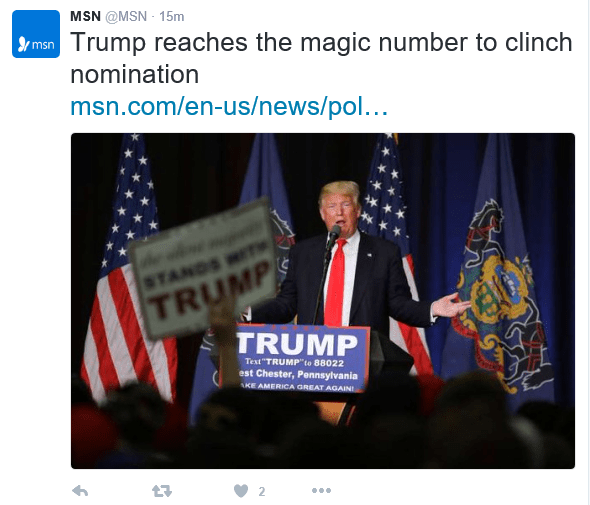Like the tweet with heart icon

click(x=241, y=491)
